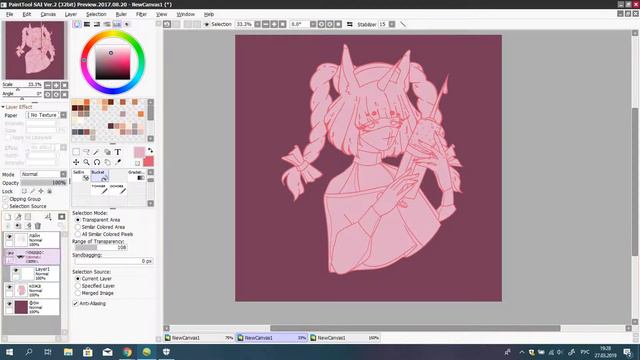Open the Ruler menu

pyautogui.click(x=121, y=14)
